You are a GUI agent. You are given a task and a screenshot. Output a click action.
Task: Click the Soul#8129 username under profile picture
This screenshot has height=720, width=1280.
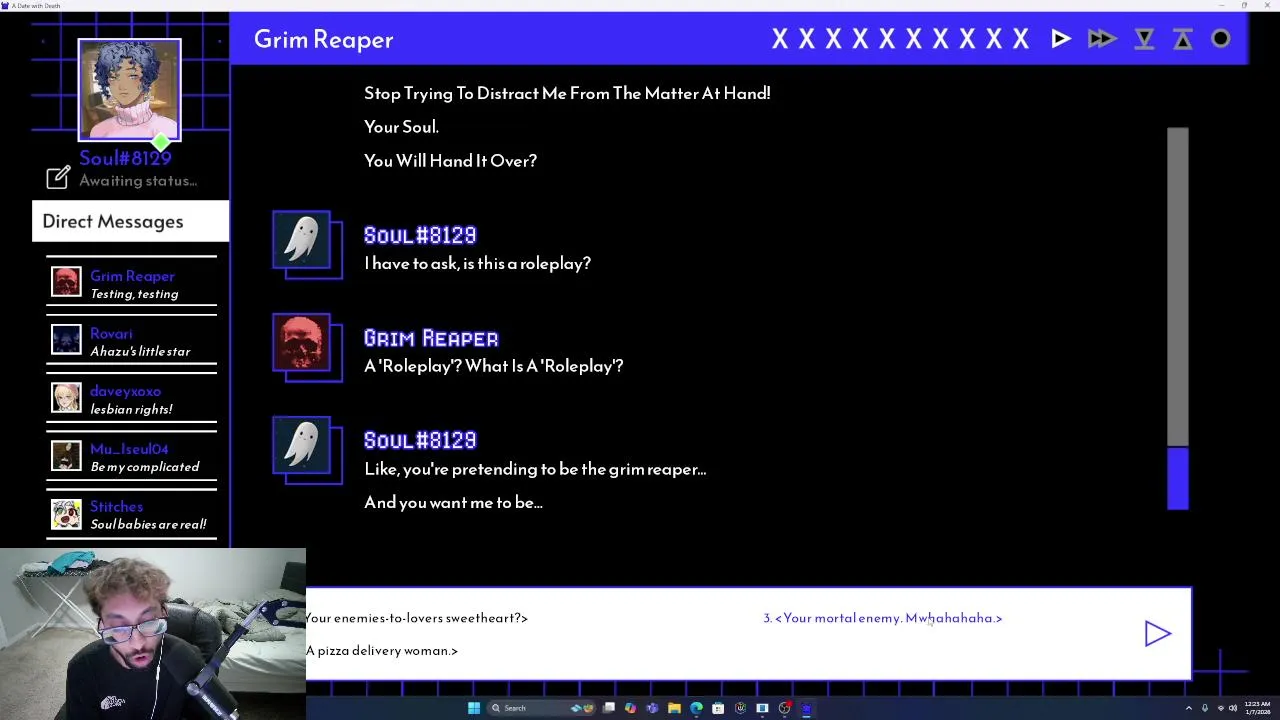[x=125, y=158]
